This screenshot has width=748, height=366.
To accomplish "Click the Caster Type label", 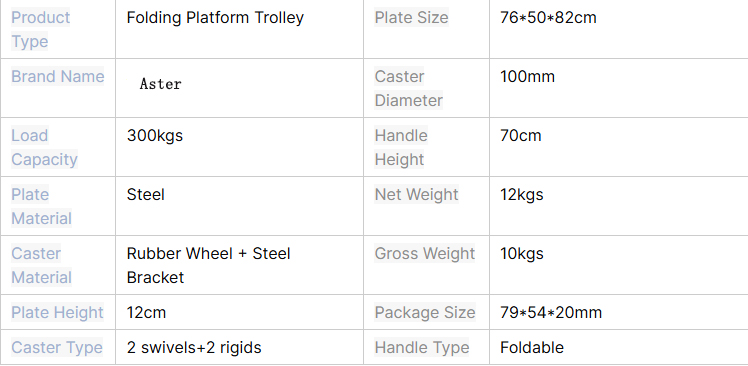I will click(x=57, y=347).
